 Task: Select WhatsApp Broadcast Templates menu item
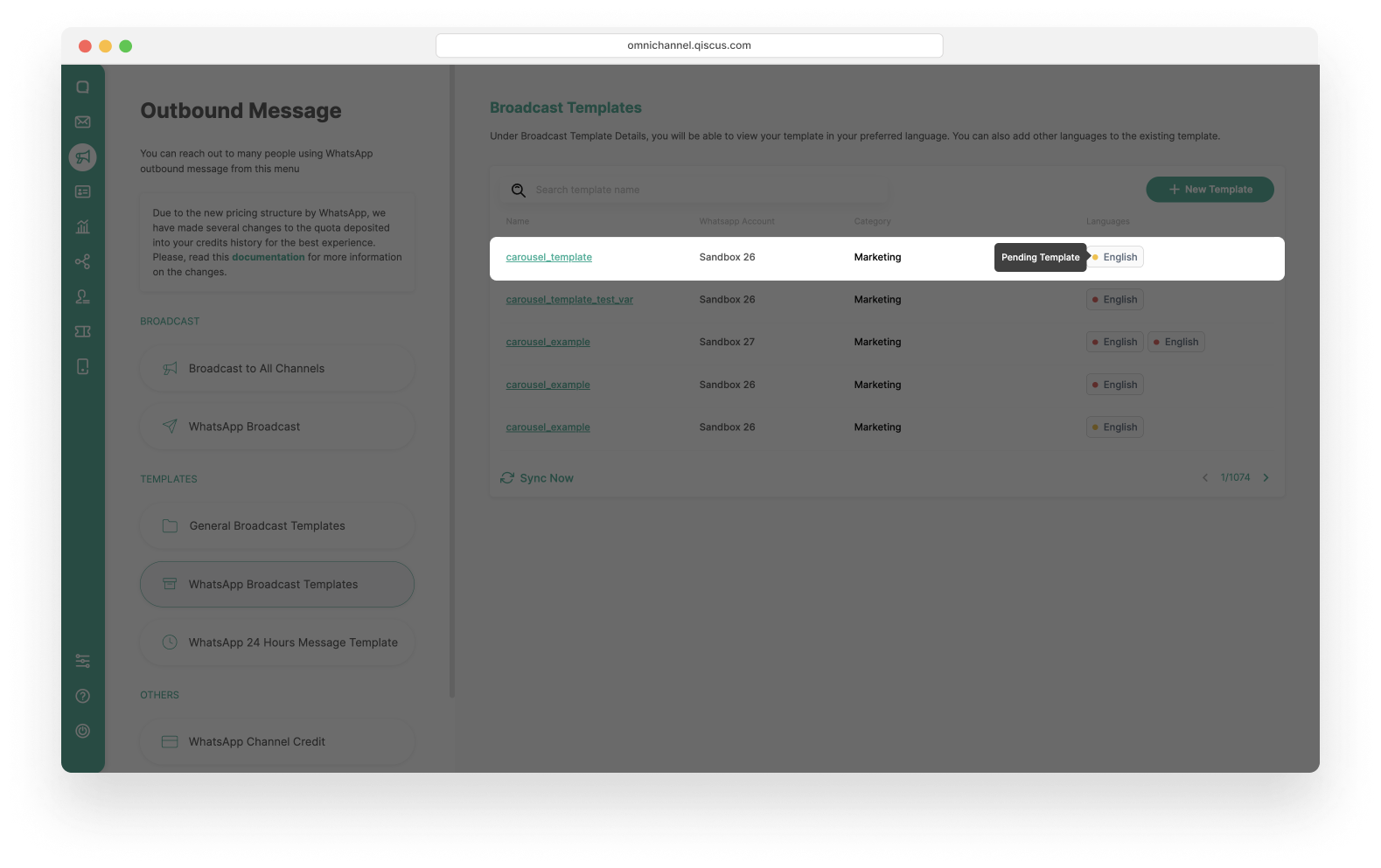[277, 585]
